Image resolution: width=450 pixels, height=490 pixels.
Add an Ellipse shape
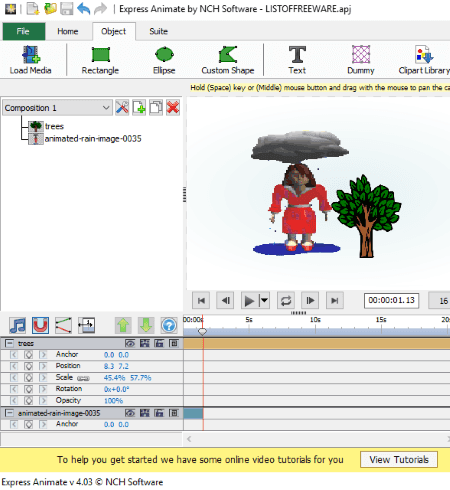(x=164, y=60)
